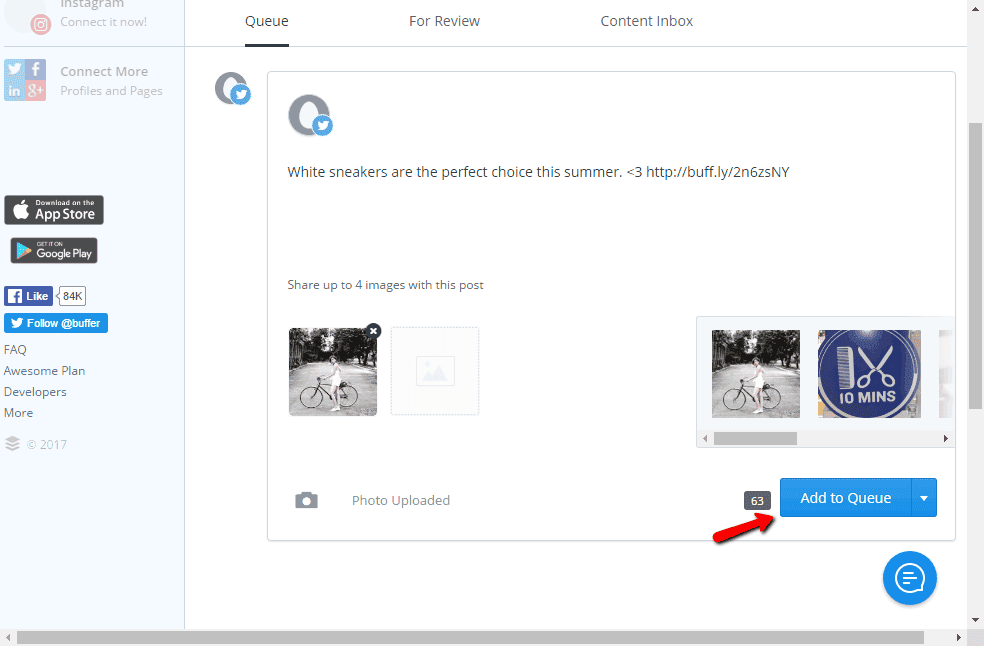The image size is (984, 646).
Task: Click the page horizontal scrollbar thumb
Action: click(x=470, y=637)
